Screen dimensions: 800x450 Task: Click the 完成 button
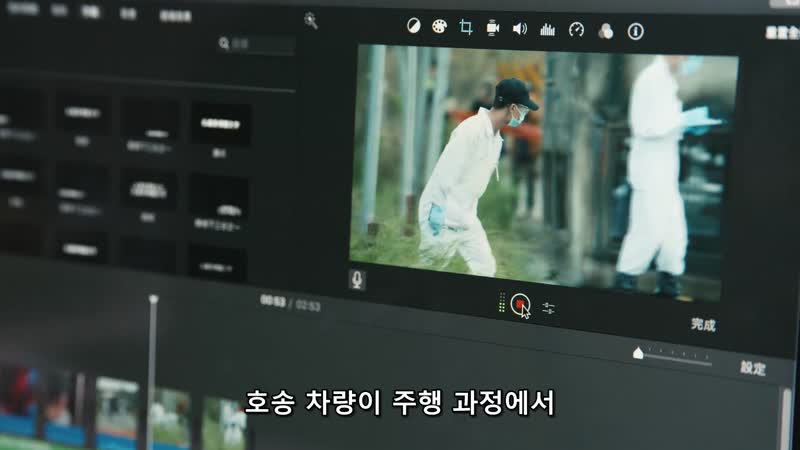pyautogui.click(x=703, y=324)
